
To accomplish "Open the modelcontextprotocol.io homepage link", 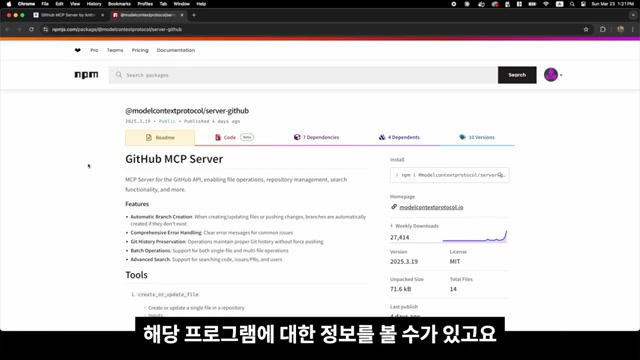I will click(431, 207).
